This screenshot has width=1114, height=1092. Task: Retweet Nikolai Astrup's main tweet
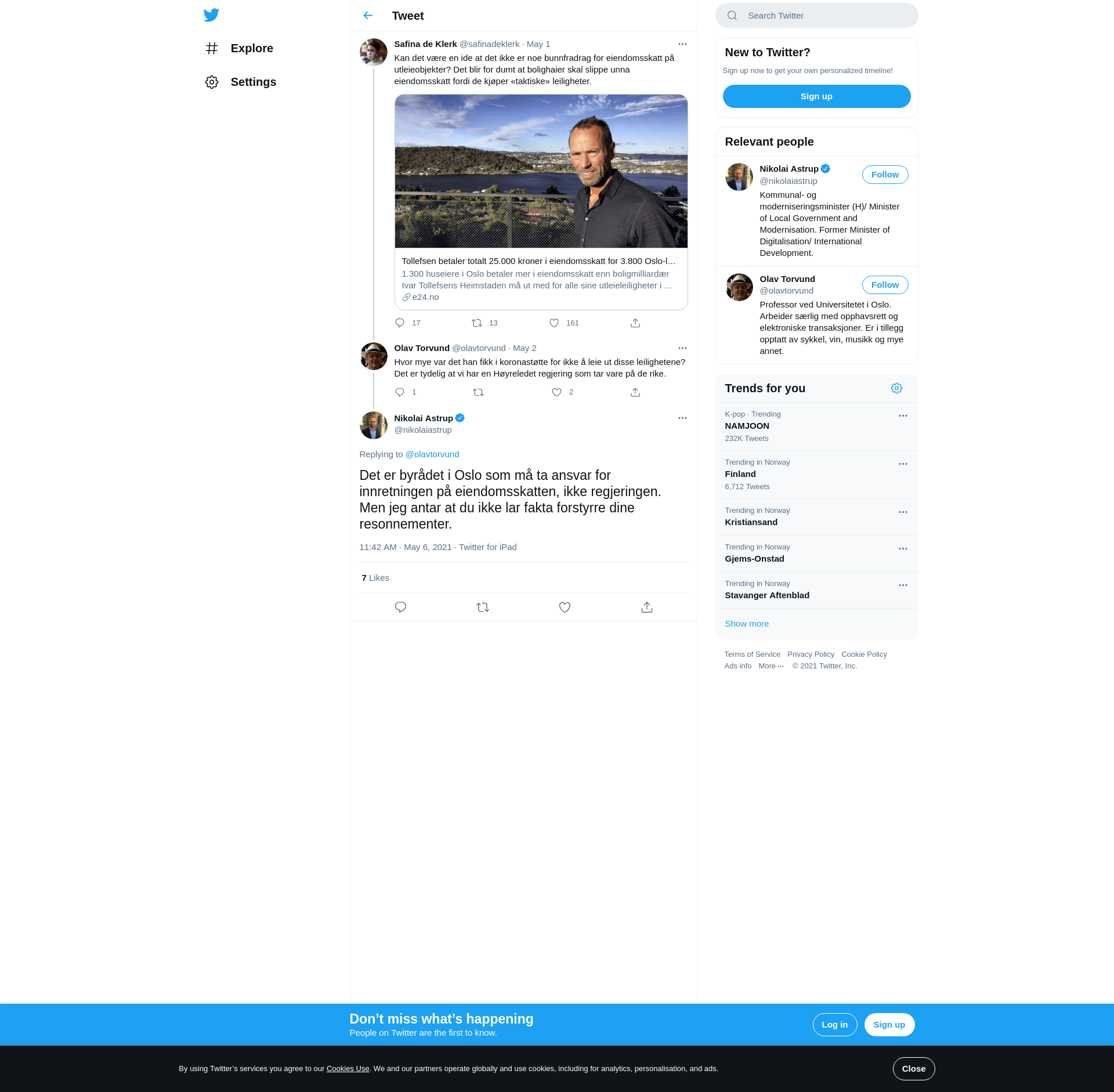tap(483, 608)
